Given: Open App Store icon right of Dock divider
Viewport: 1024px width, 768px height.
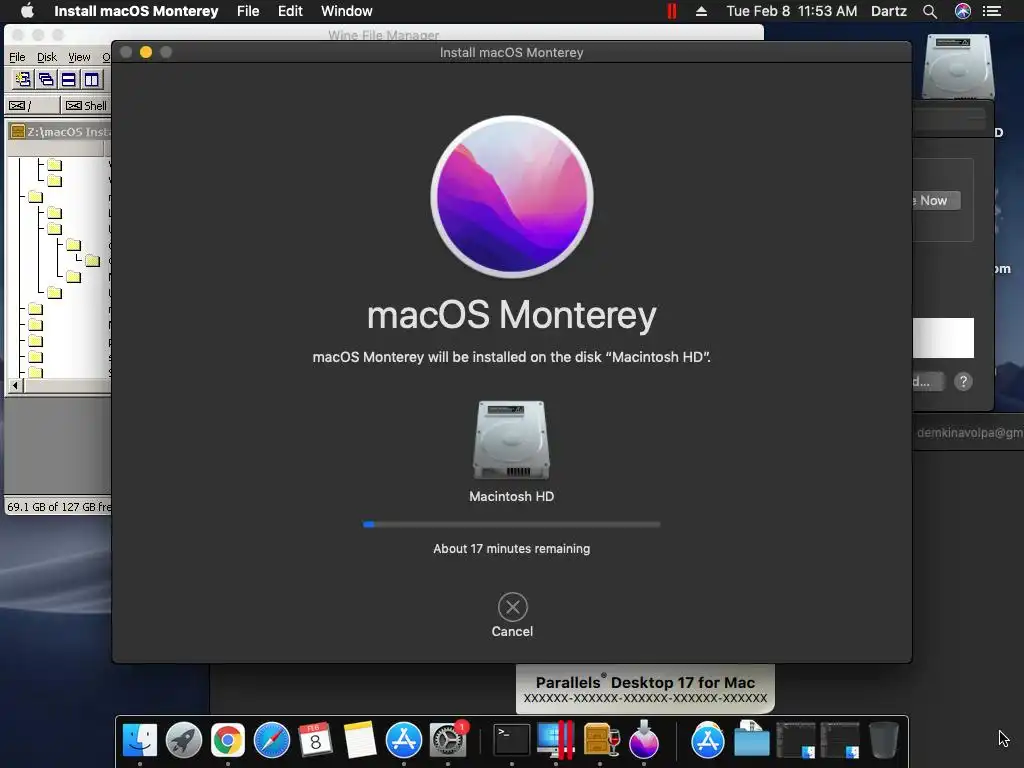Looking at the screenshot, I should 708,740.
